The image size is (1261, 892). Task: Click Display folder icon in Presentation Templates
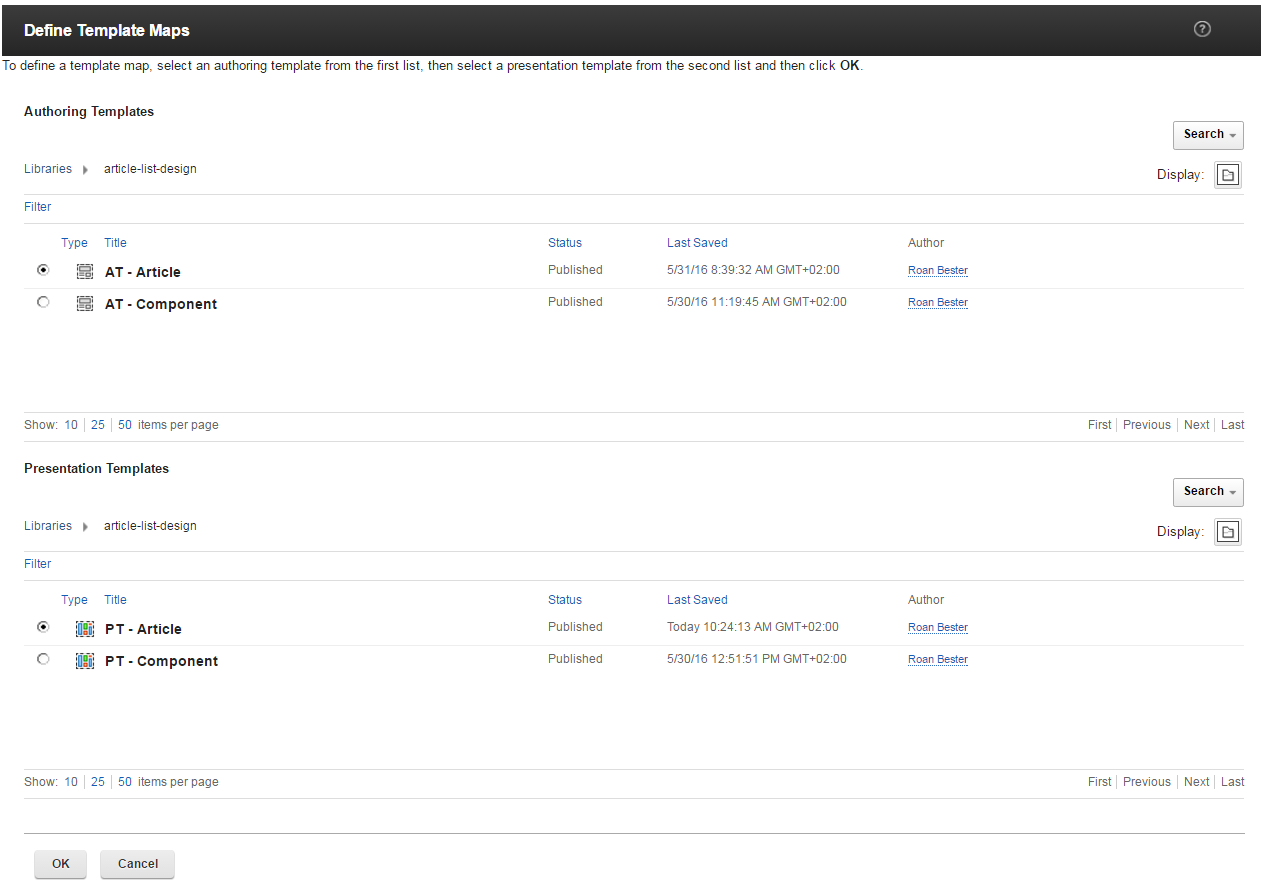click(x=1228, y=532)
